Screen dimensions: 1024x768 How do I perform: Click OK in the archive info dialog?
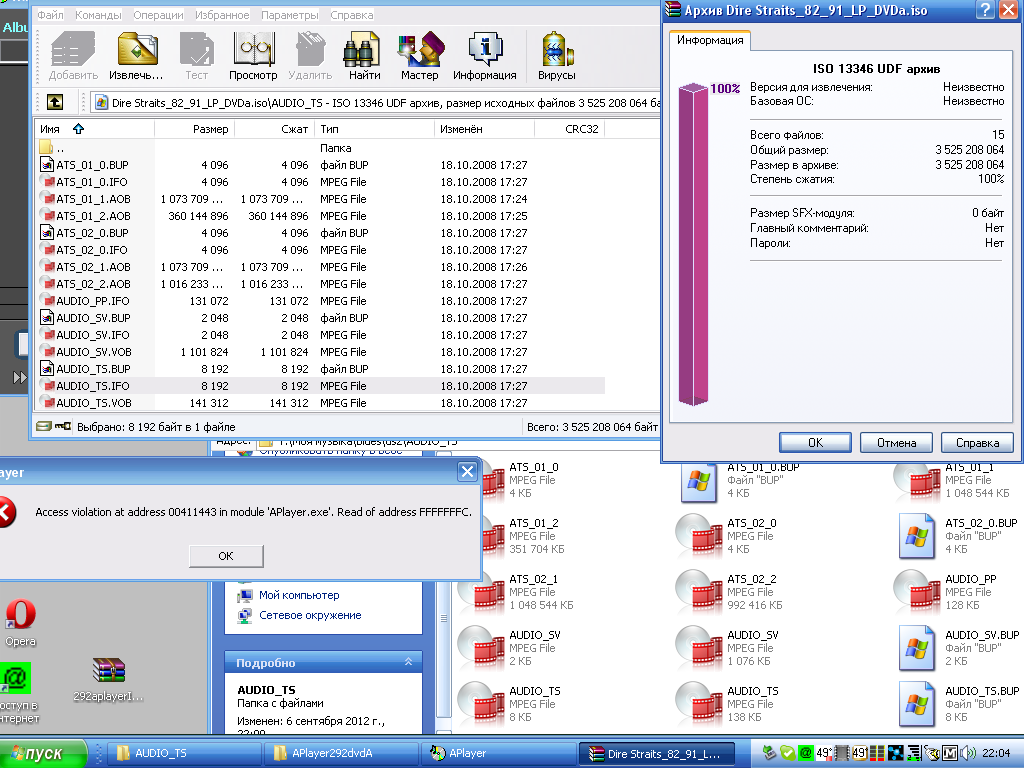click(815, 443)
